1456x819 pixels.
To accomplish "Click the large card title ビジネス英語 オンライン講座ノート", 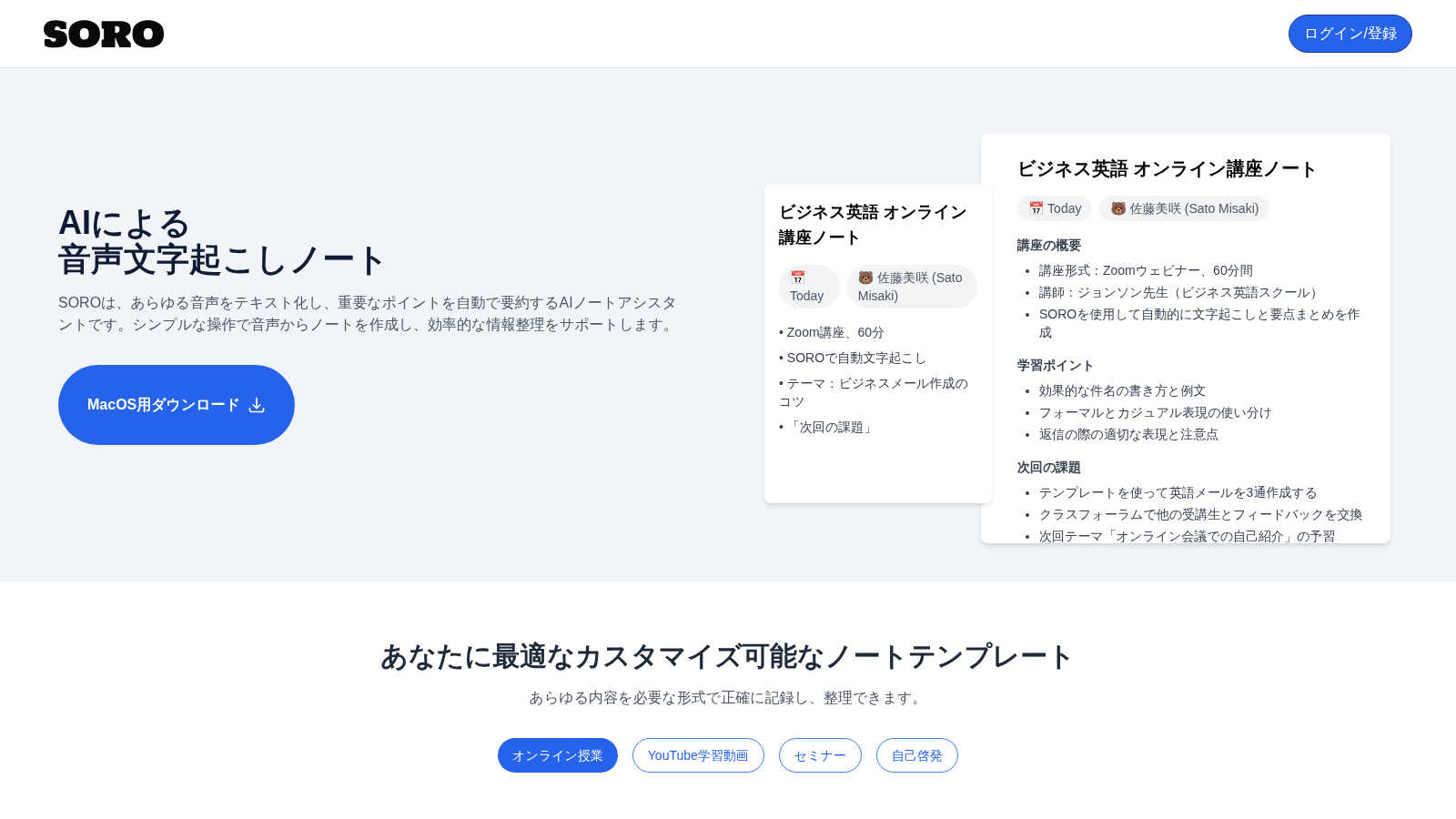I will 1167,169.
